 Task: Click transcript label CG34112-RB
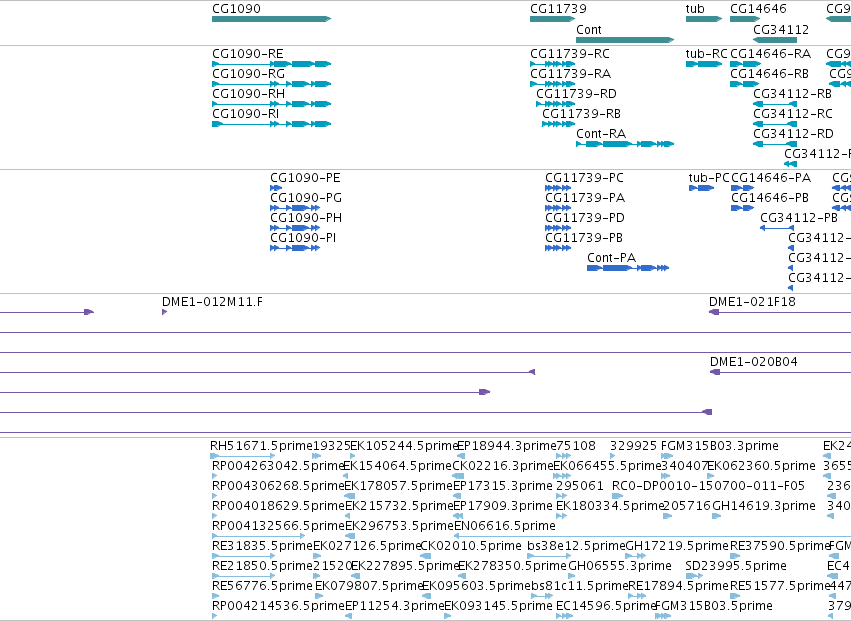(792, 94)
